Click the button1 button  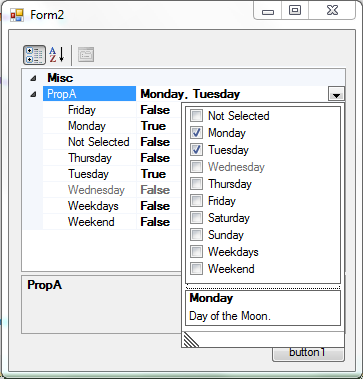click(x=308, y=353)
